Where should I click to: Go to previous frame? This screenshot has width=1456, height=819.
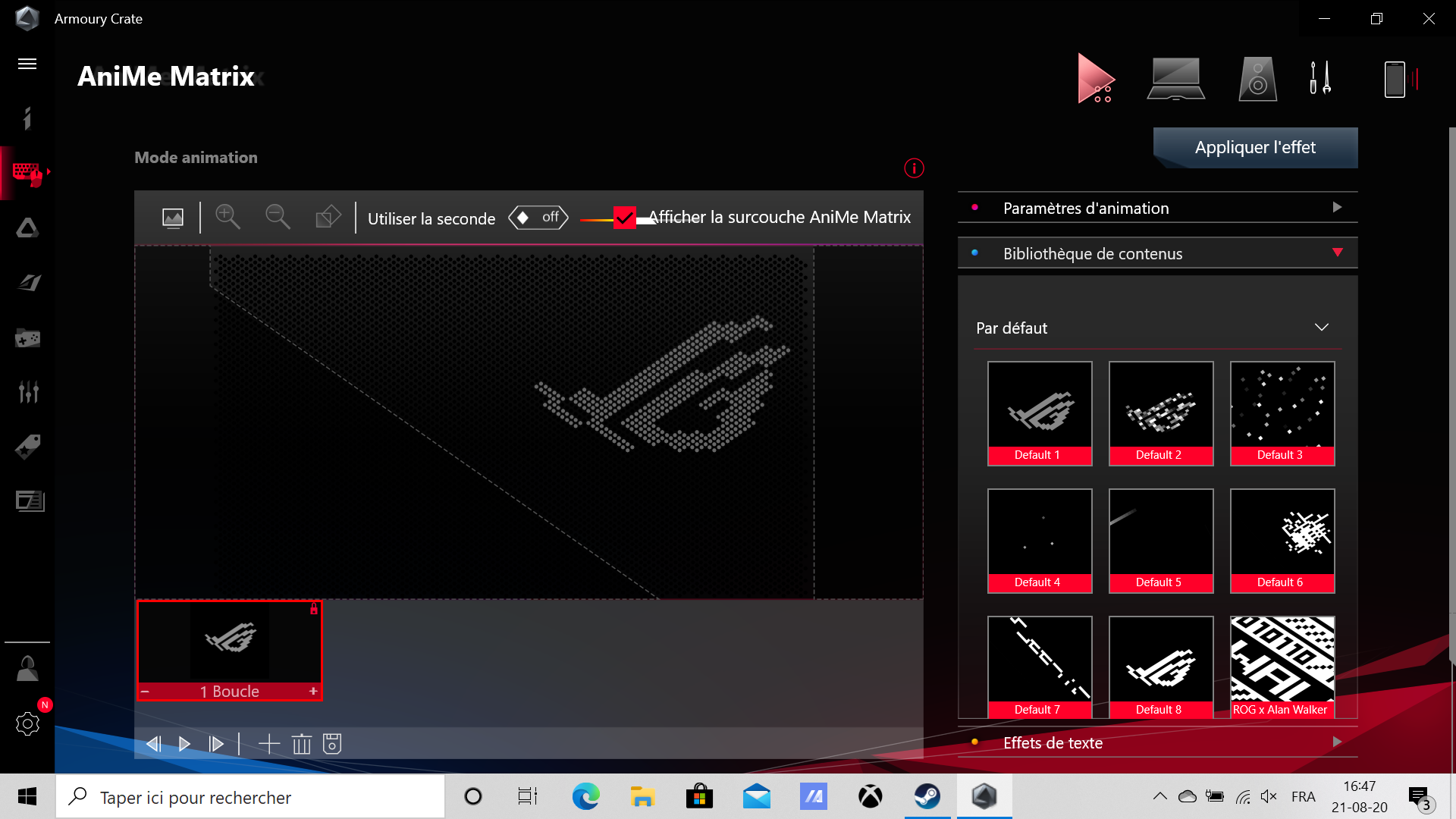(x=153, y=744)
